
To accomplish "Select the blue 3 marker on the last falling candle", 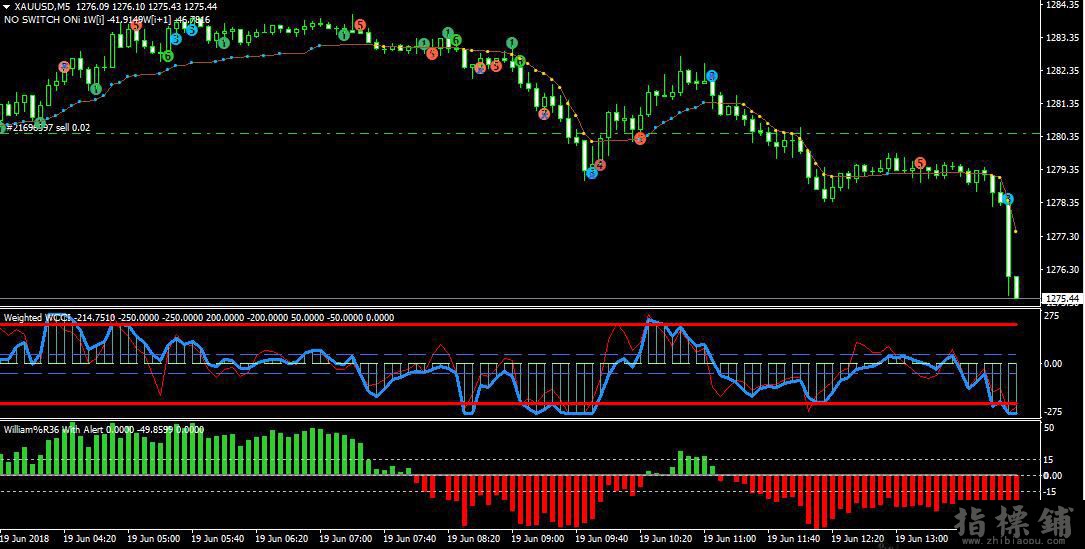I will click(1008, 199).
